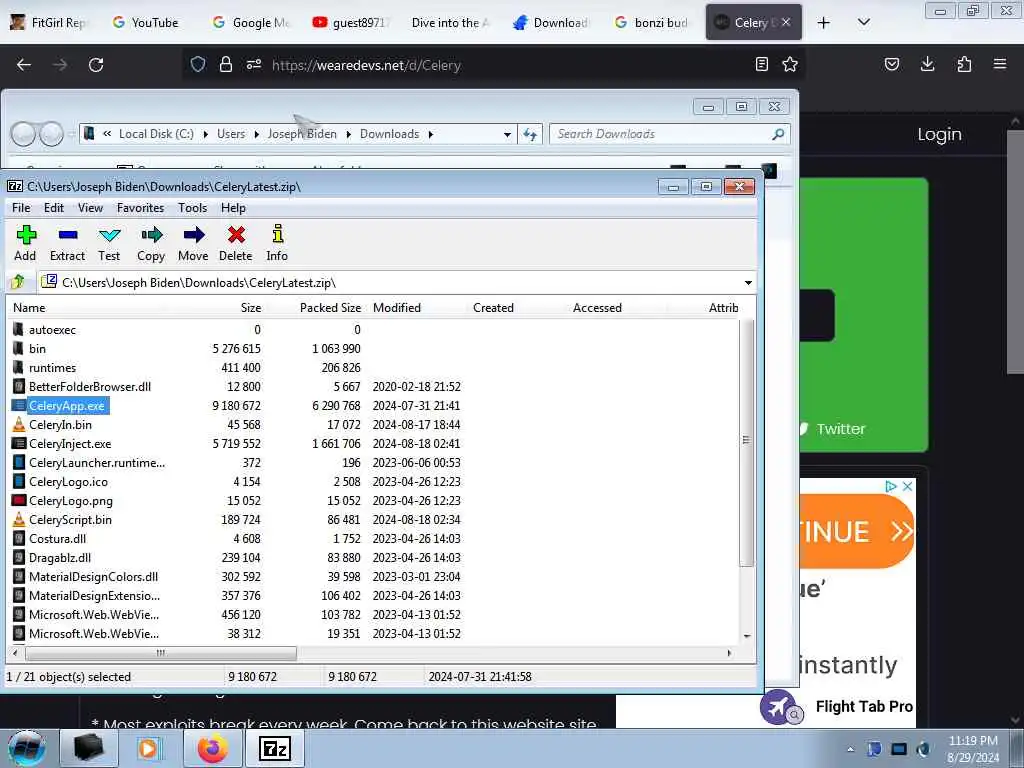Click Local Disk (C:) in Explorer breadcrumb
The height and width of the screenshot is (768, 1024).
tap(156, 134)
